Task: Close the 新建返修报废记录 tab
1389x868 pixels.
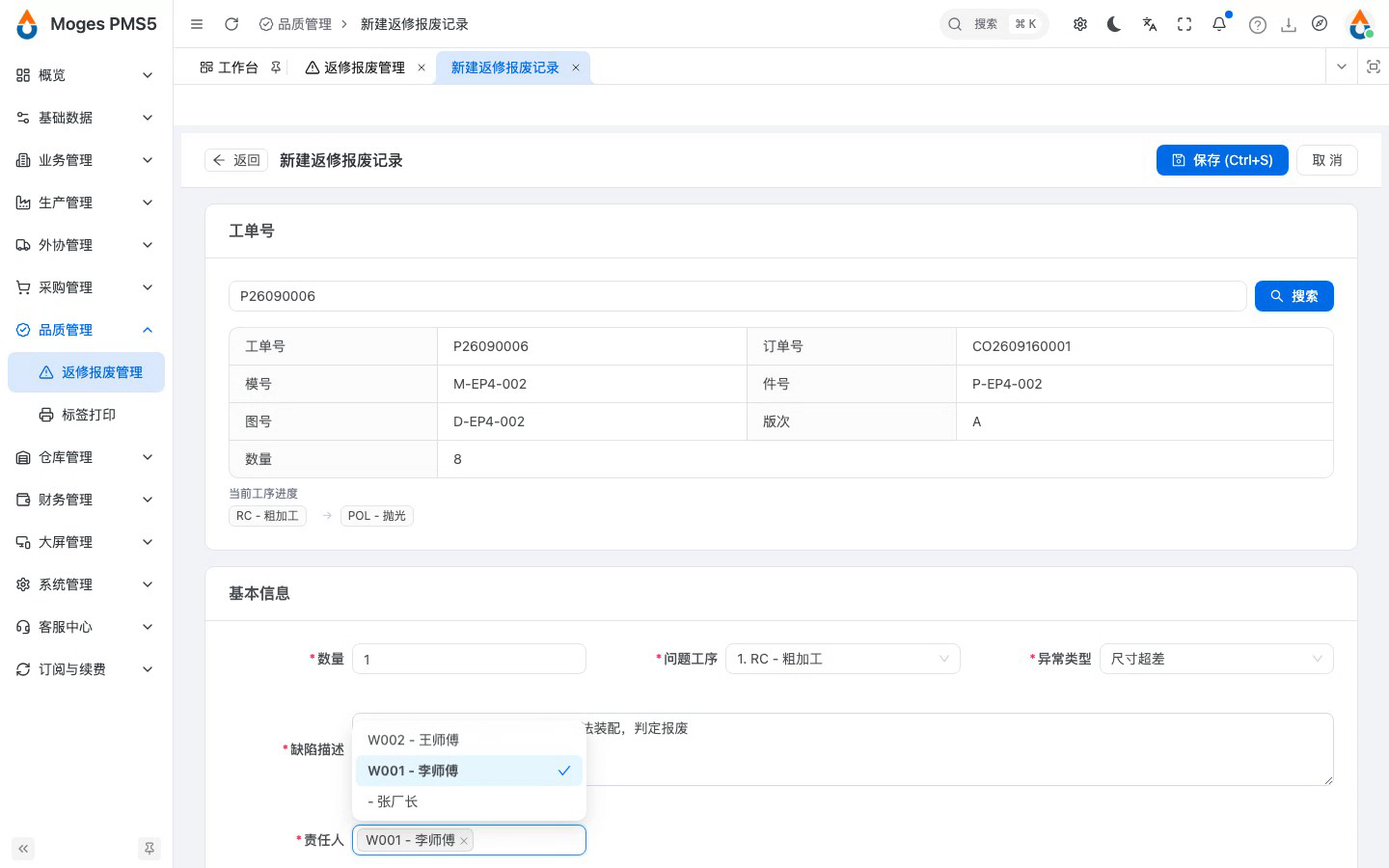Action: [x=576, y=68]
